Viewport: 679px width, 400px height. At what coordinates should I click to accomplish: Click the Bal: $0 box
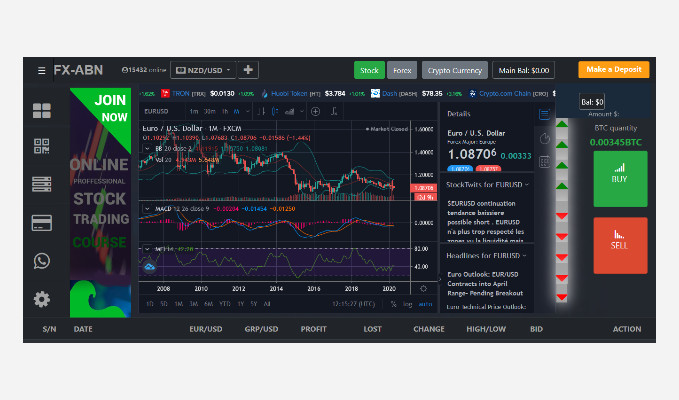click(592, 102)
